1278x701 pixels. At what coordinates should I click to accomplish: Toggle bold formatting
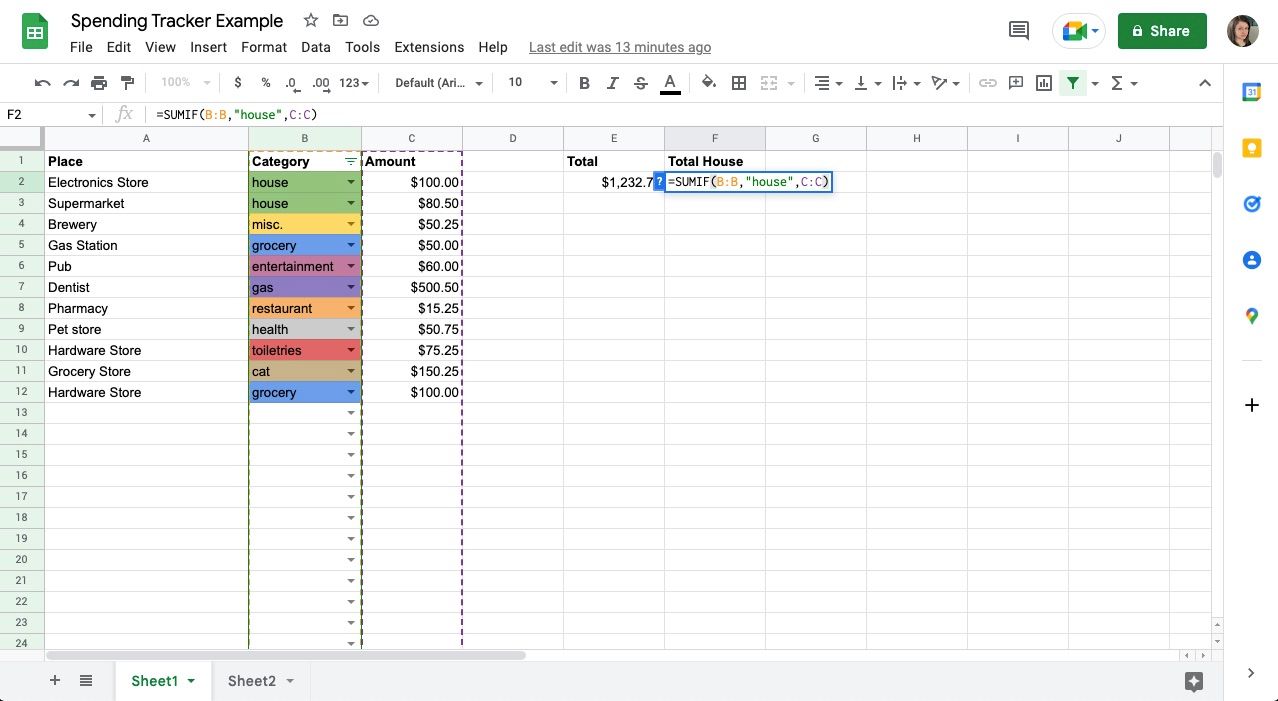tap(584, 83)
